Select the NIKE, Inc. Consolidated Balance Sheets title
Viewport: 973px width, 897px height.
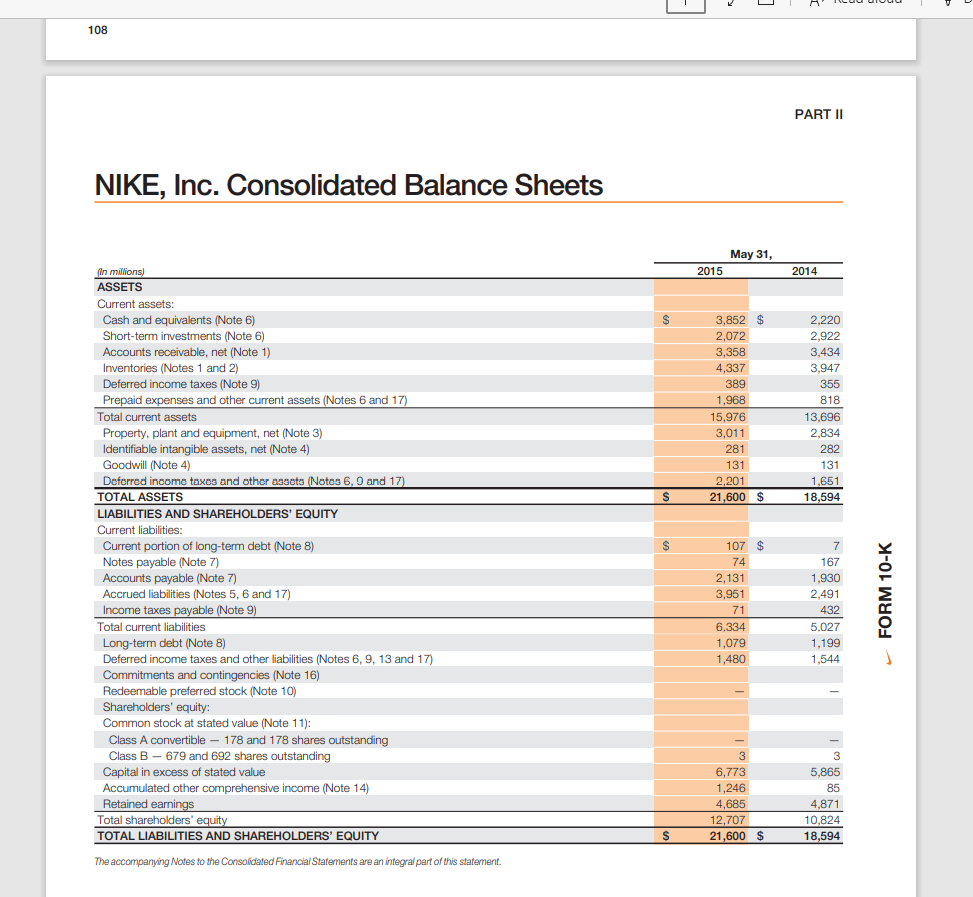tap(348, 185)
